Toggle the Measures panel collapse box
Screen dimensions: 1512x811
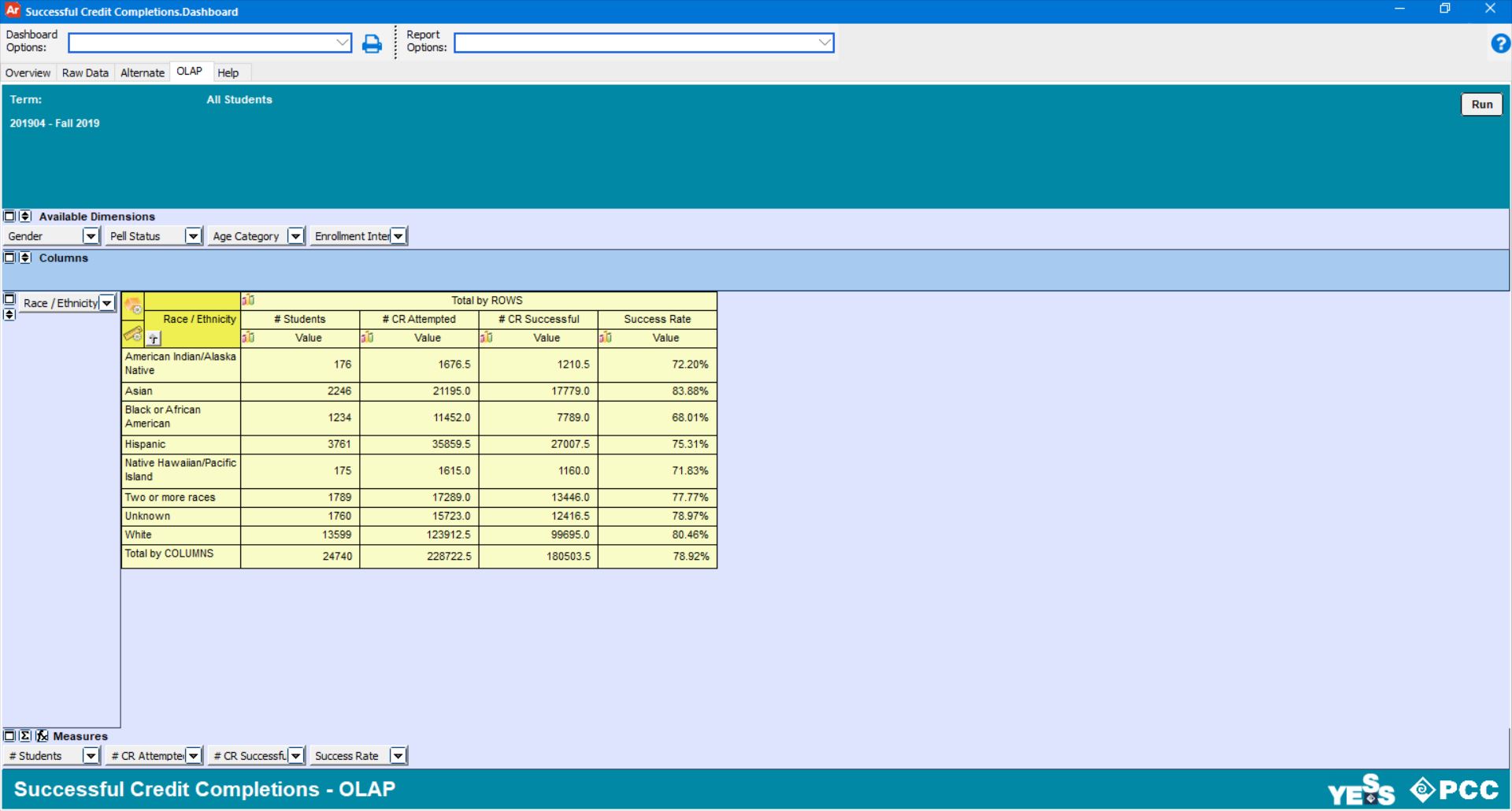9,735
